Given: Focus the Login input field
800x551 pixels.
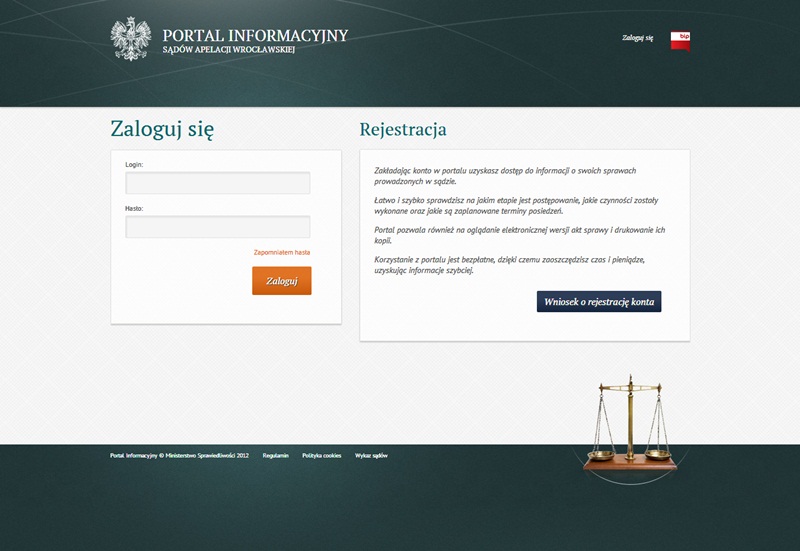Looking at the screenshot, I should click(x=217, y=183).
